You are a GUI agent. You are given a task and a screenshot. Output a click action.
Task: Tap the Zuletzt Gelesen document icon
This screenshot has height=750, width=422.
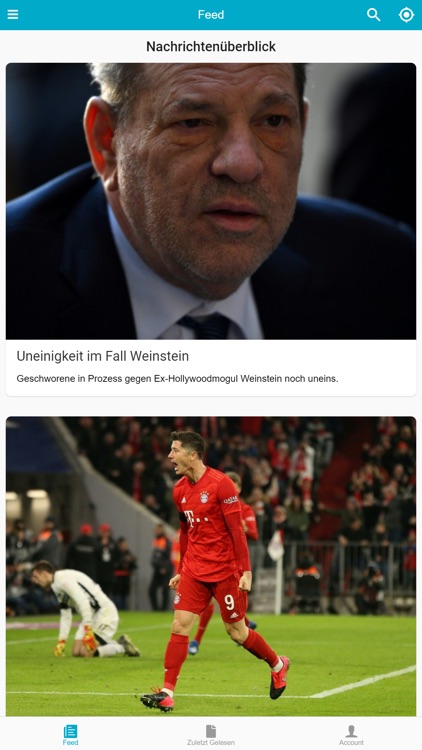click(211, 731)
